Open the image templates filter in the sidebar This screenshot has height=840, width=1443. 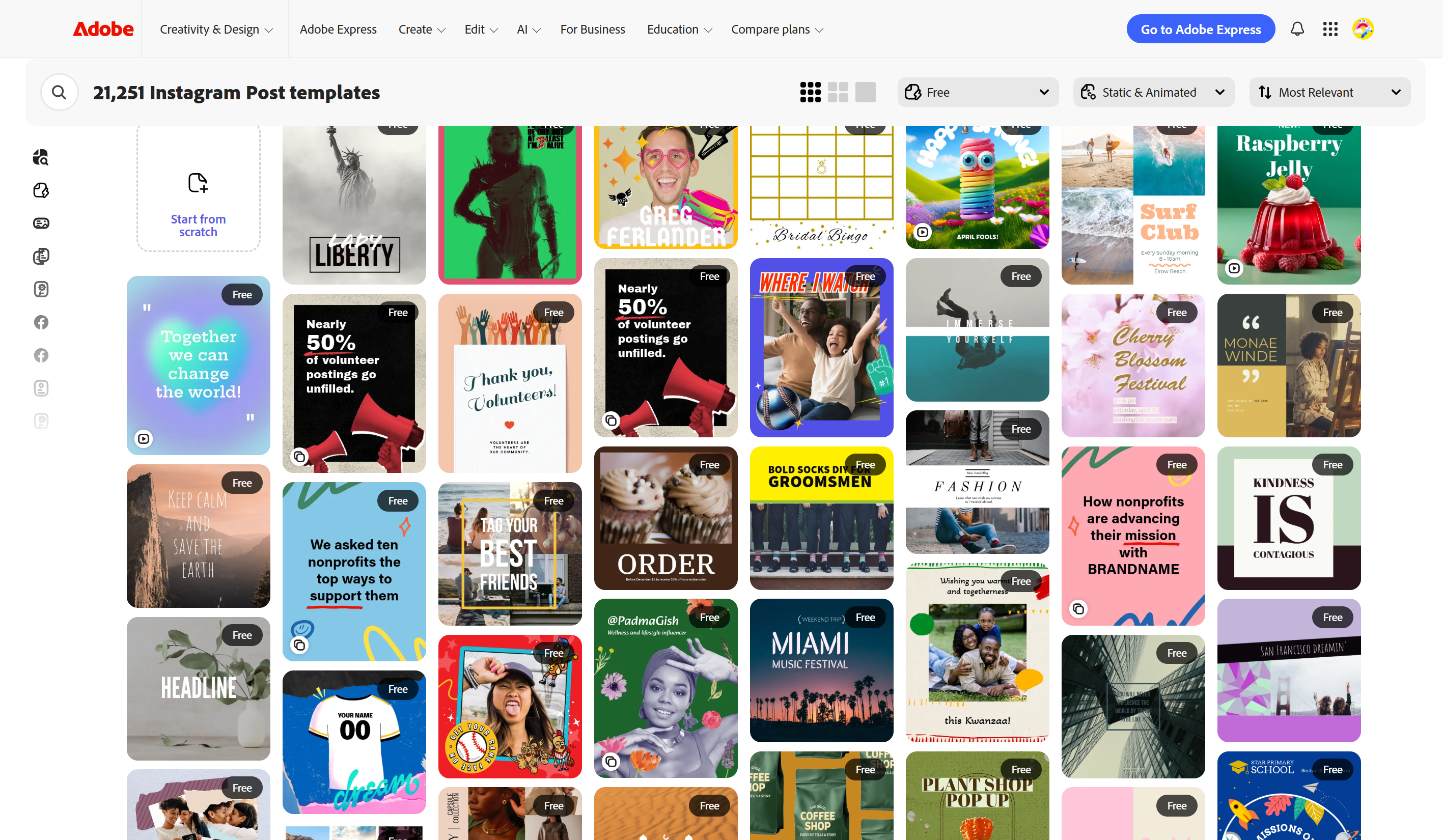(x=41, y=223)
